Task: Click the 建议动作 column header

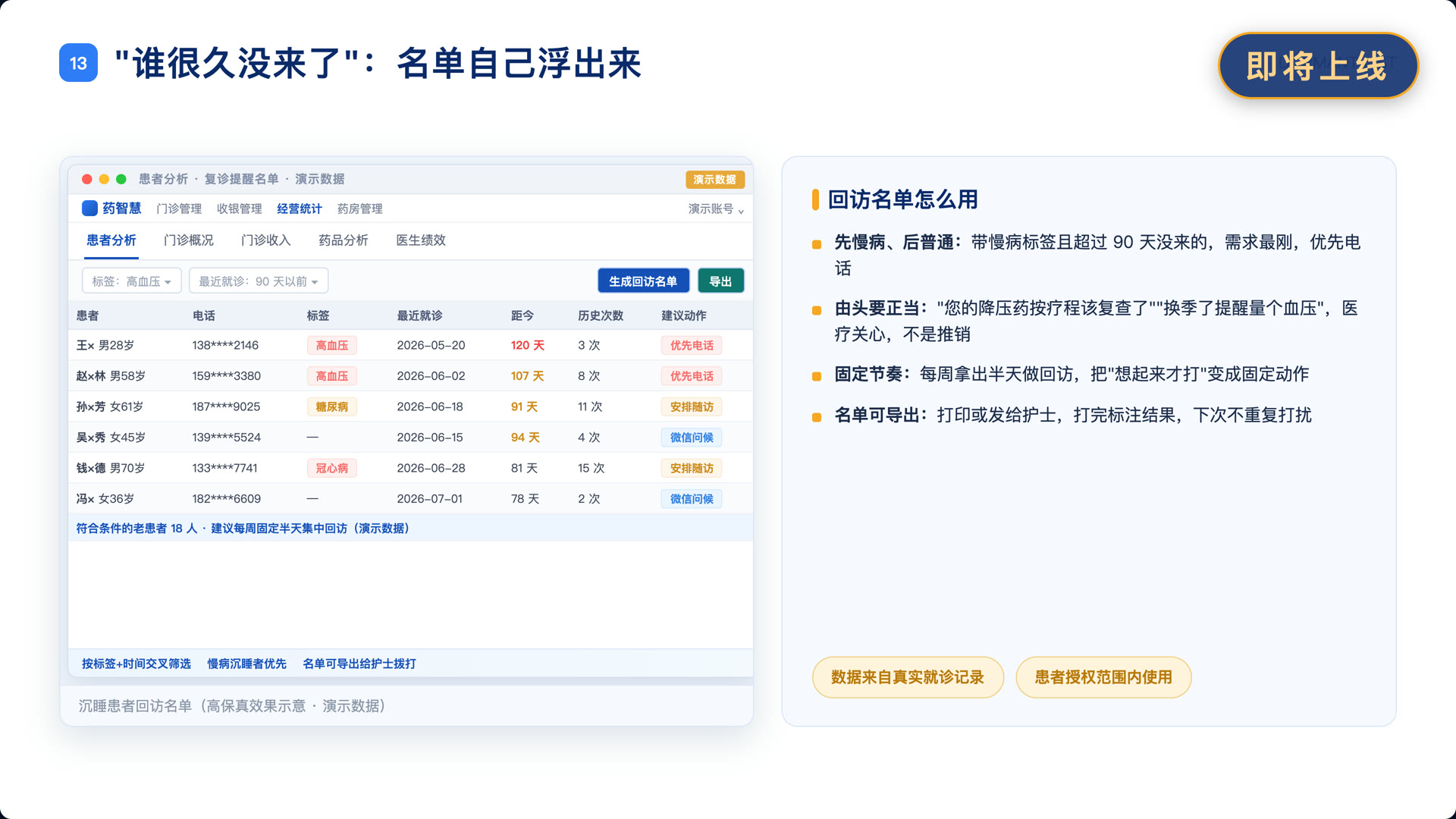Action: coord(684,315)
